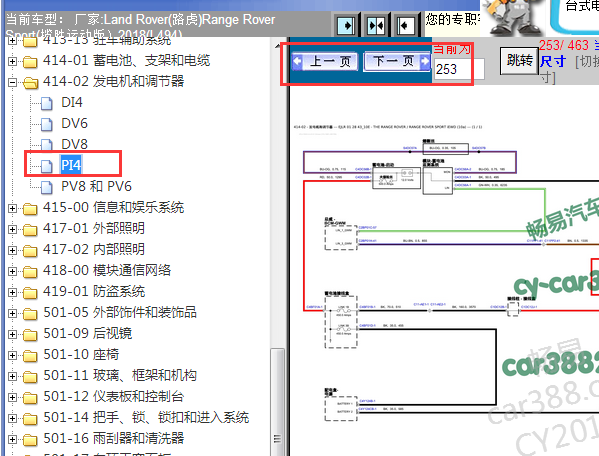Click the 501-16 folder icon

tap(30, 440)
